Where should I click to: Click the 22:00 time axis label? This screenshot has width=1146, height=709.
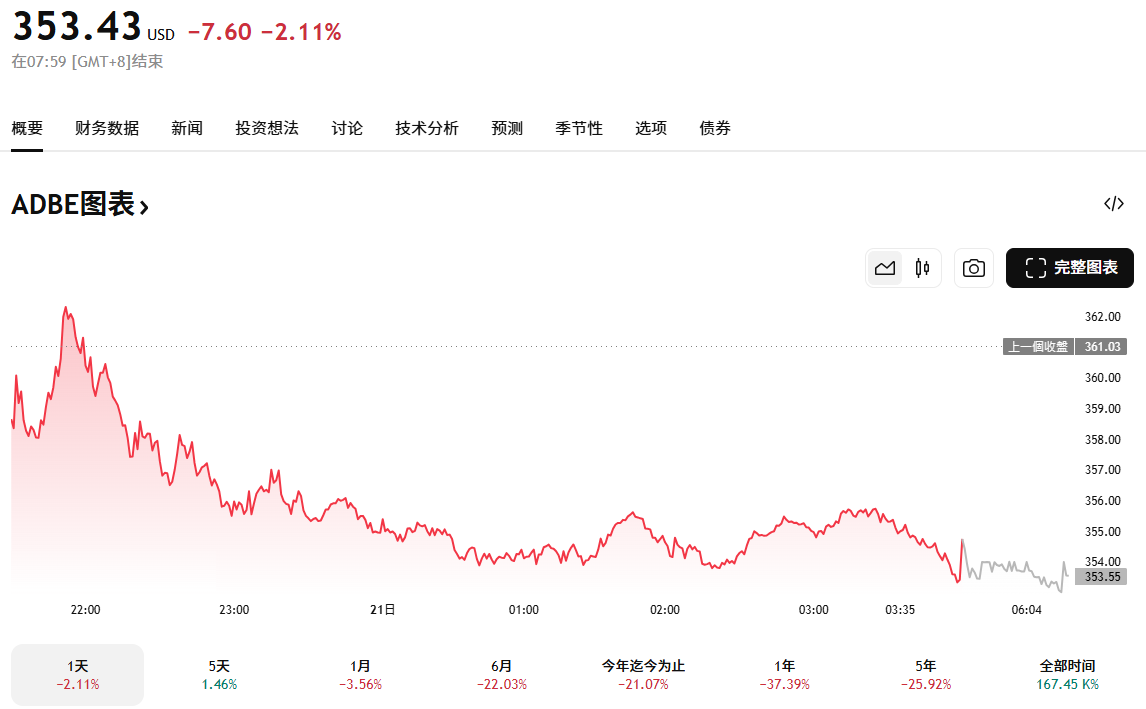pos(86,610)
